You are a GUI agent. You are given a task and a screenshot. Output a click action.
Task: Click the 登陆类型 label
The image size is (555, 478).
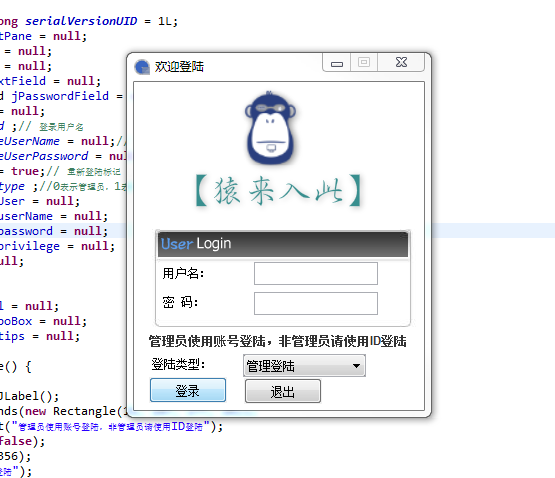(178, 364)
